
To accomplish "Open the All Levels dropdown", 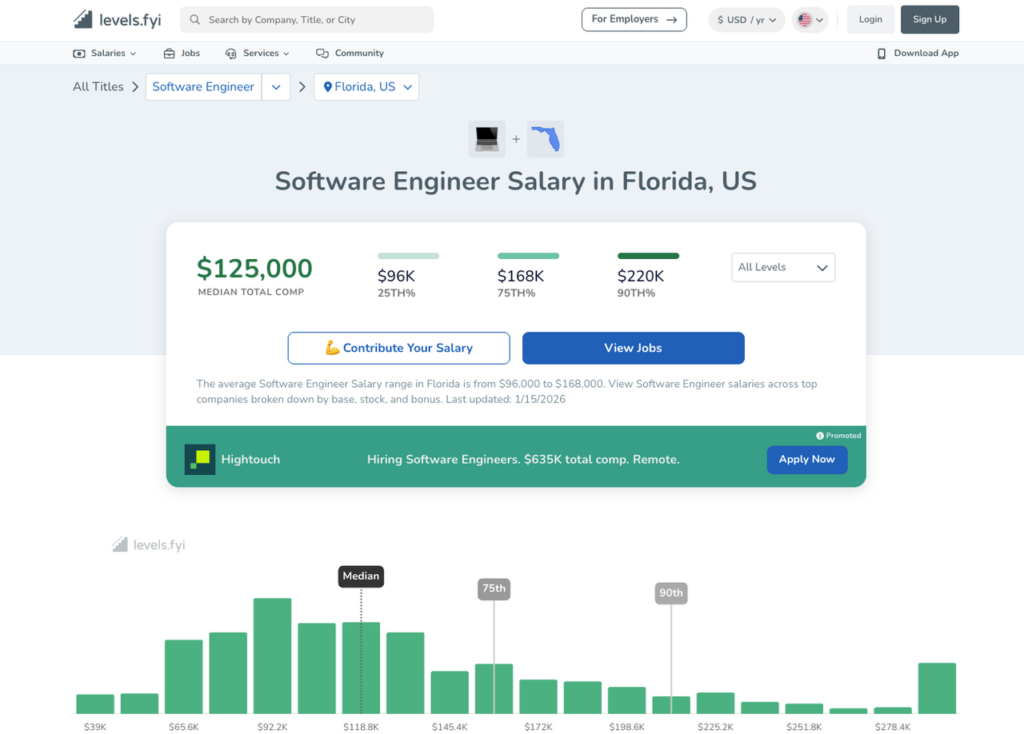I will coord(783,267).
